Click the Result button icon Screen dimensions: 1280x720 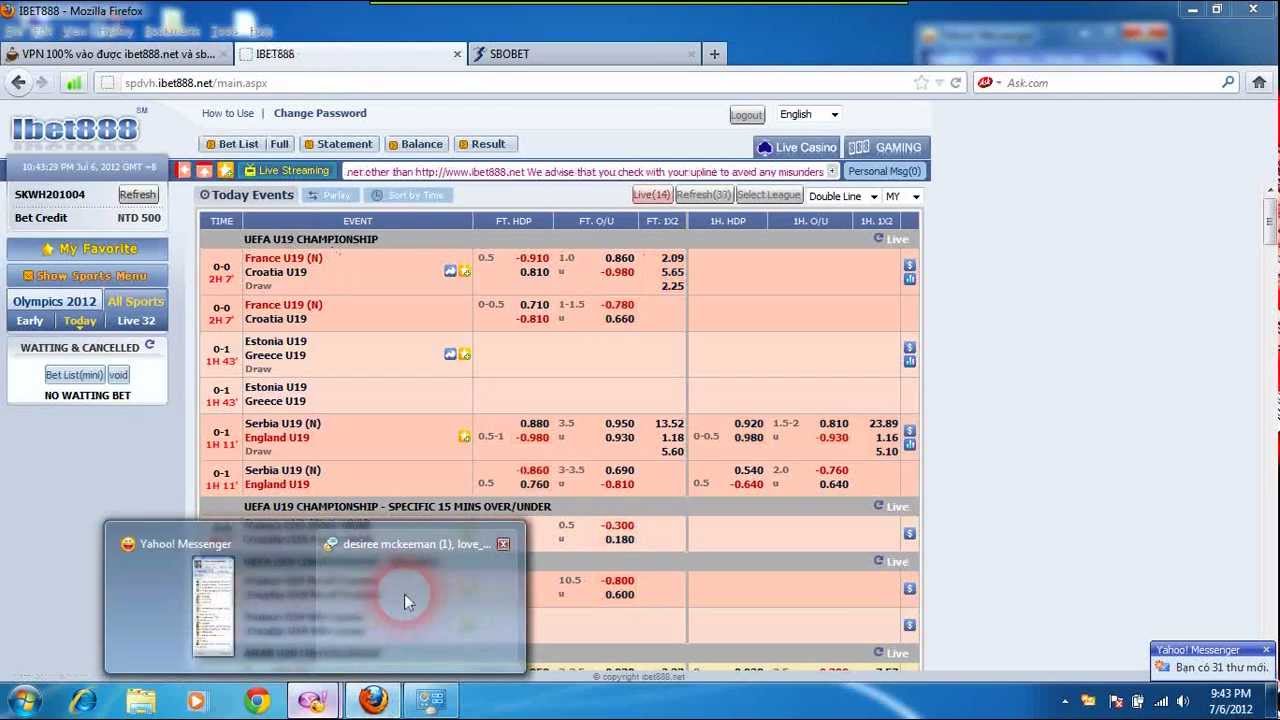pos(463,144)
